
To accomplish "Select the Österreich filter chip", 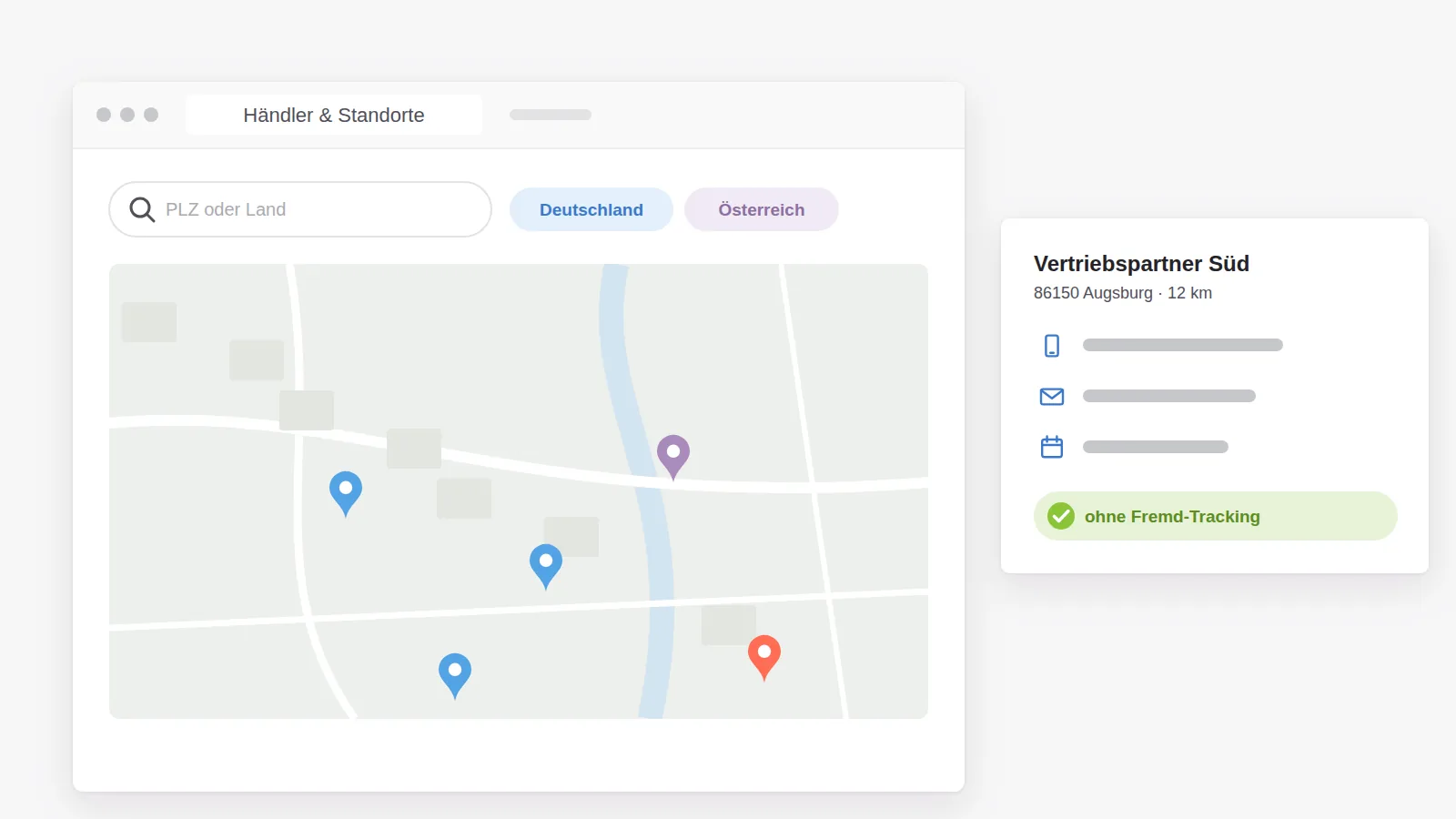I will pyautogui.click(x=762, y=209).
